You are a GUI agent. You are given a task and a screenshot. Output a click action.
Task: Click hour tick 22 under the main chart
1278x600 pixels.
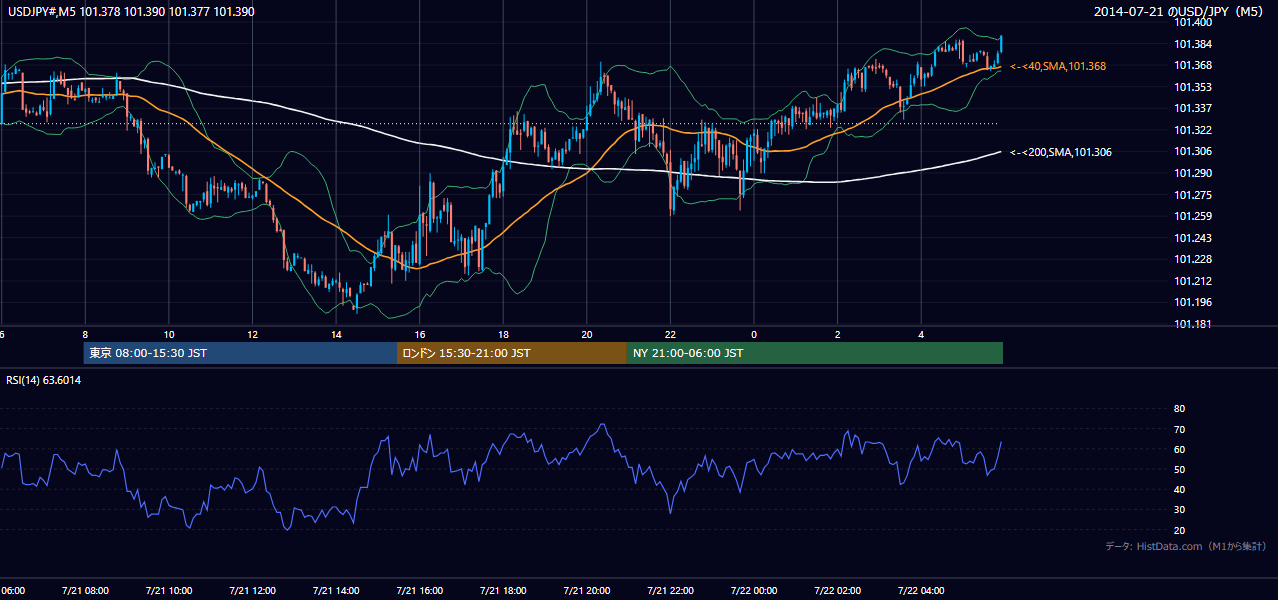click(670, 334)
